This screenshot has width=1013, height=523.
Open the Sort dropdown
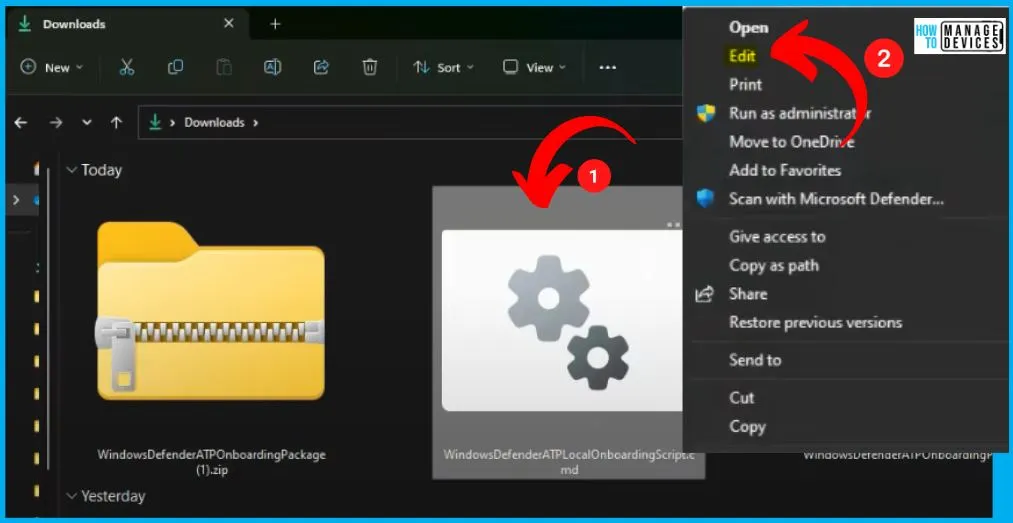(x=443, y=67)
